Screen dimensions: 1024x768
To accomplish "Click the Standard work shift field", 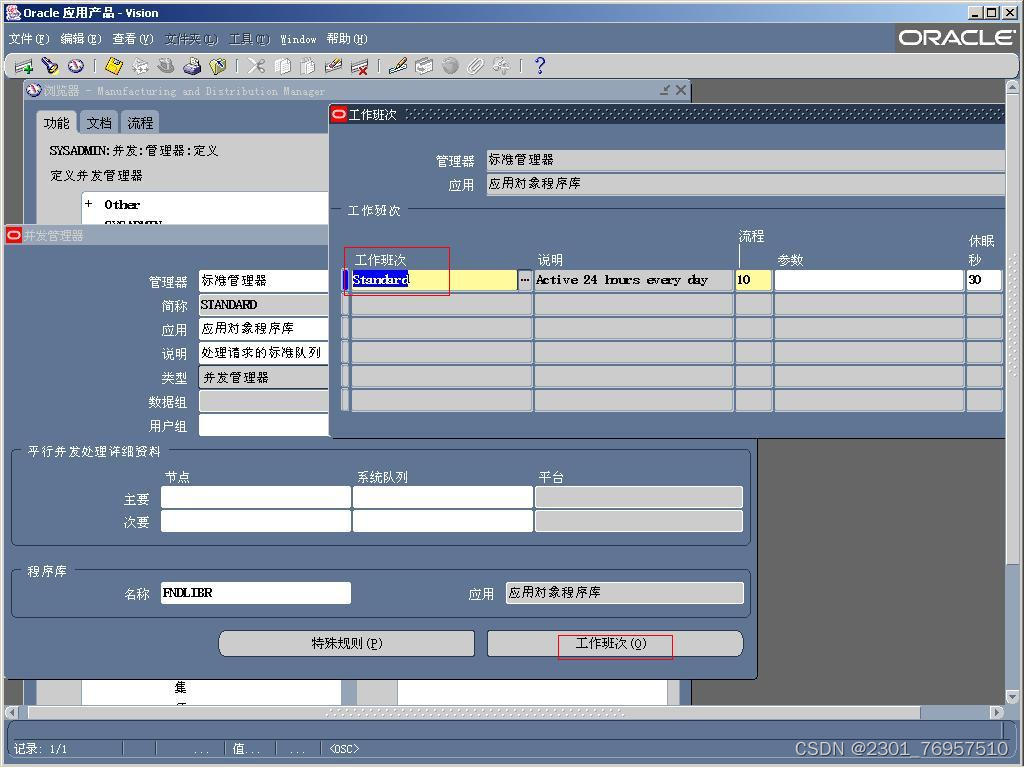I will (x=434, y=280).
